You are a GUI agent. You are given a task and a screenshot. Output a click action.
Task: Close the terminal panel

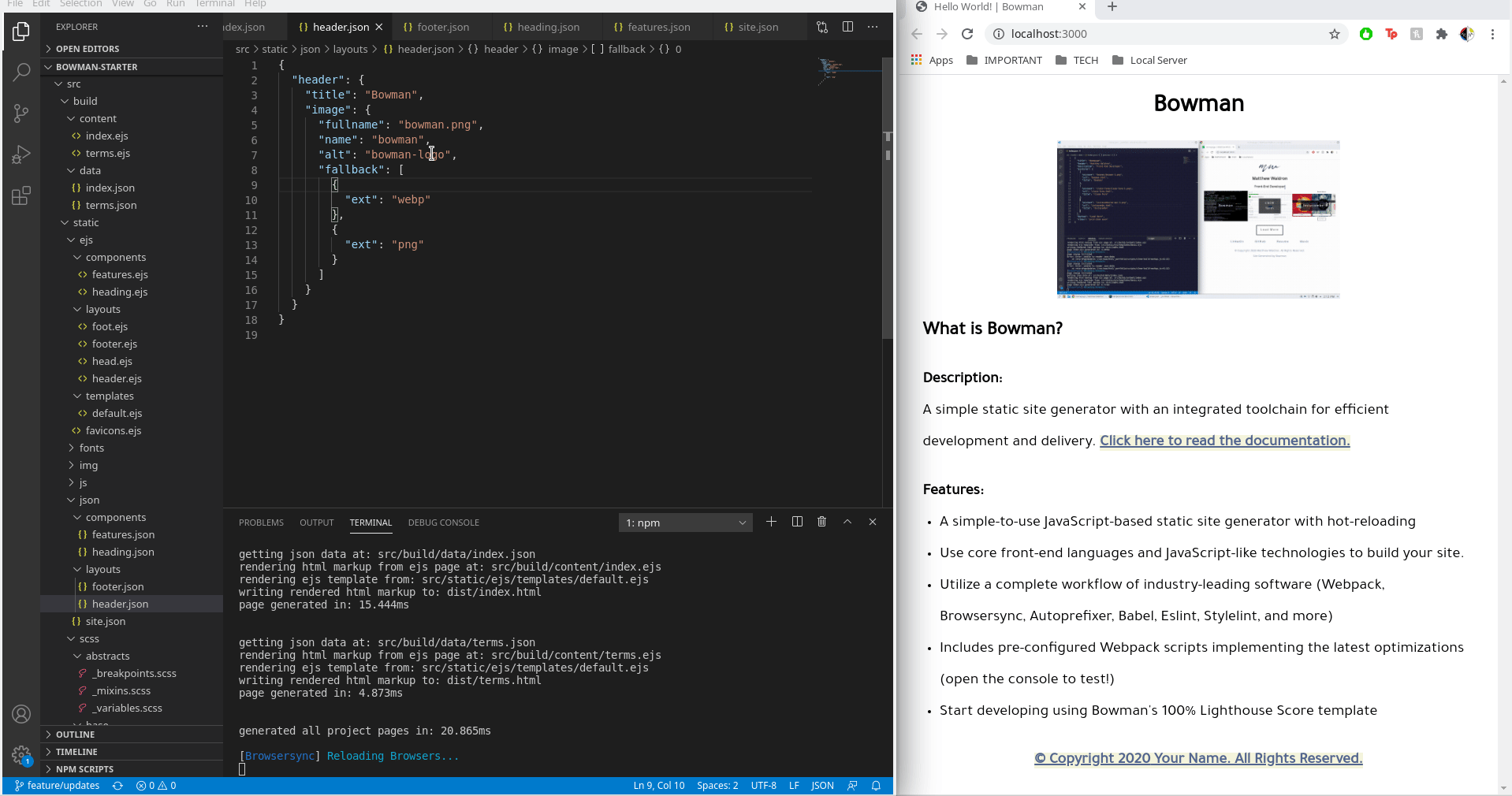[873, 522]
